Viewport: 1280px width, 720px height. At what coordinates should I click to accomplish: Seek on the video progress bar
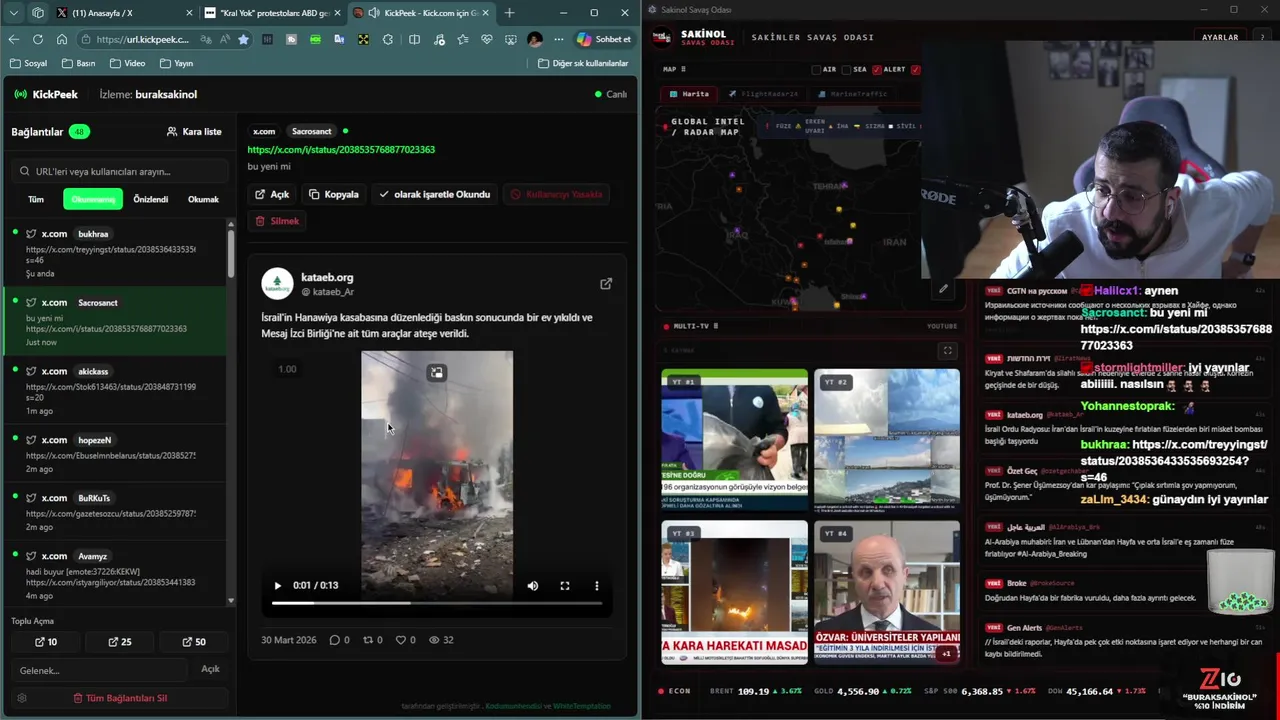click(437, 603)
